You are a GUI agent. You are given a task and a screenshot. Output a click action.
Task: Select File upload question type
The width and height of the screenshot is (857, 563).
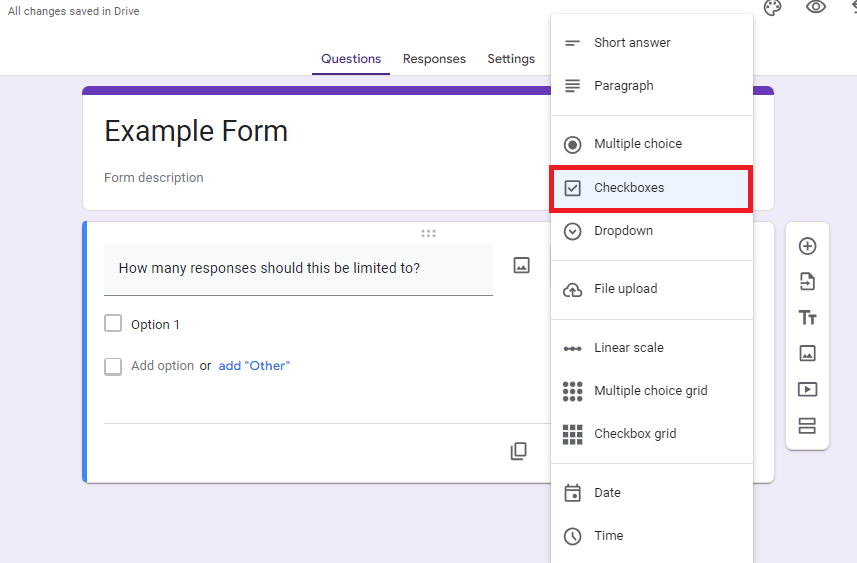pos(651,289)
